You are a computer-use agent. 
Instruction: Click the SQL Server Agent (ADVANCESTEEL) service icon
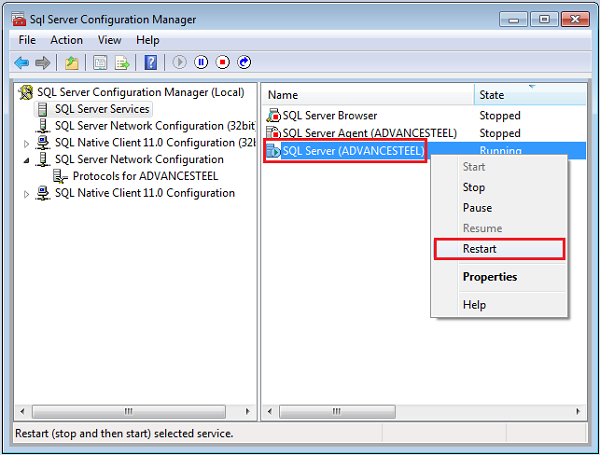[274, 133]
